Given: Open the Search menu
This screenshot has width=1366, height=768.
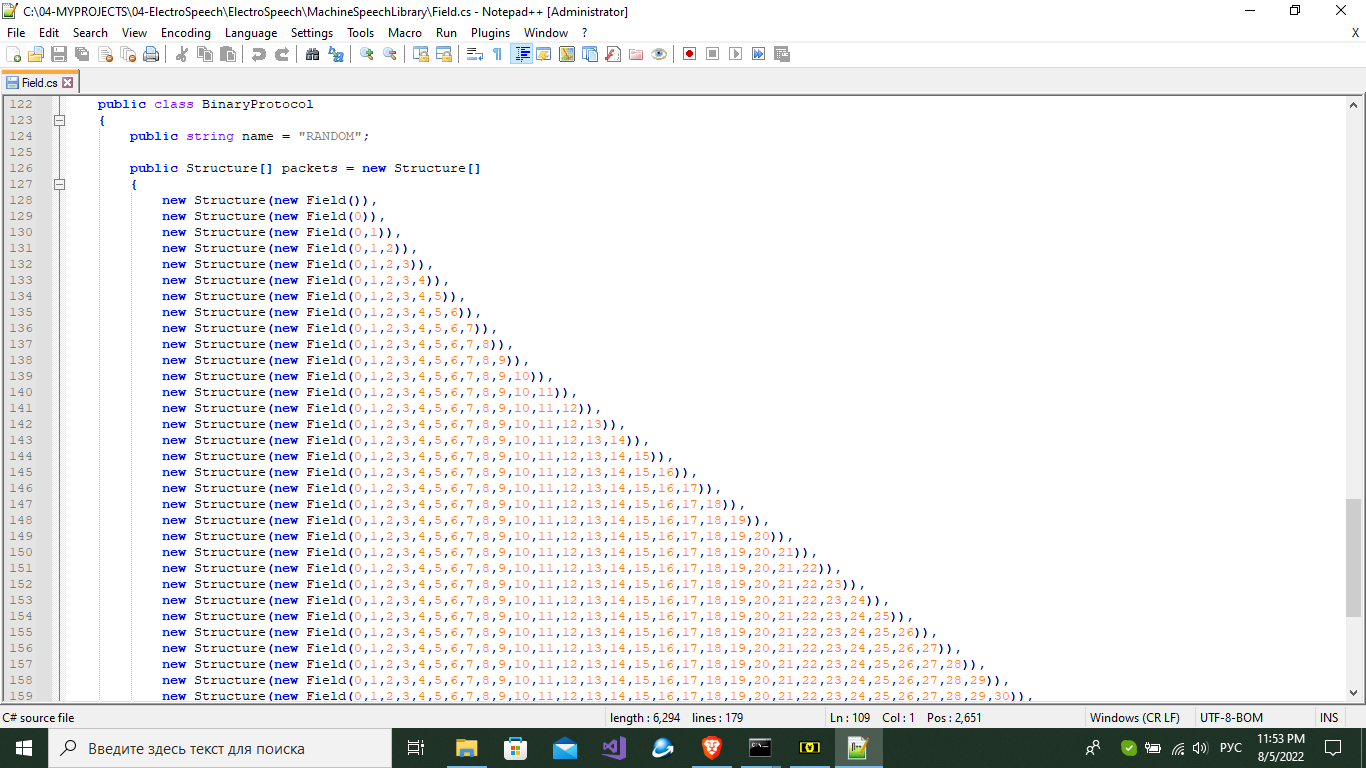Looking at the screenshot, I should click(x=90, y=33).
